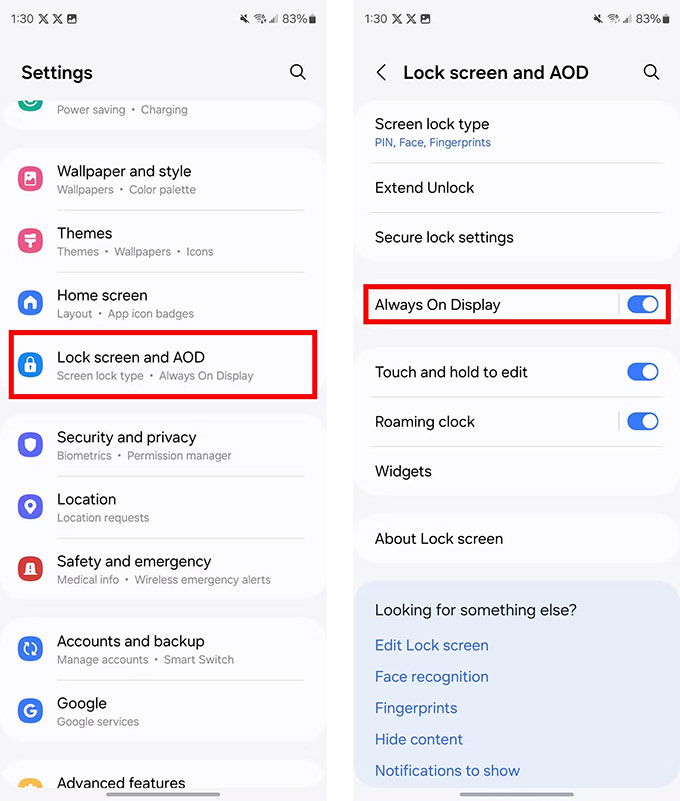This screenshot has width=680, height=801.
Task: Tap the Lock screen and AOD padlock icon
Action: [30, 365]
